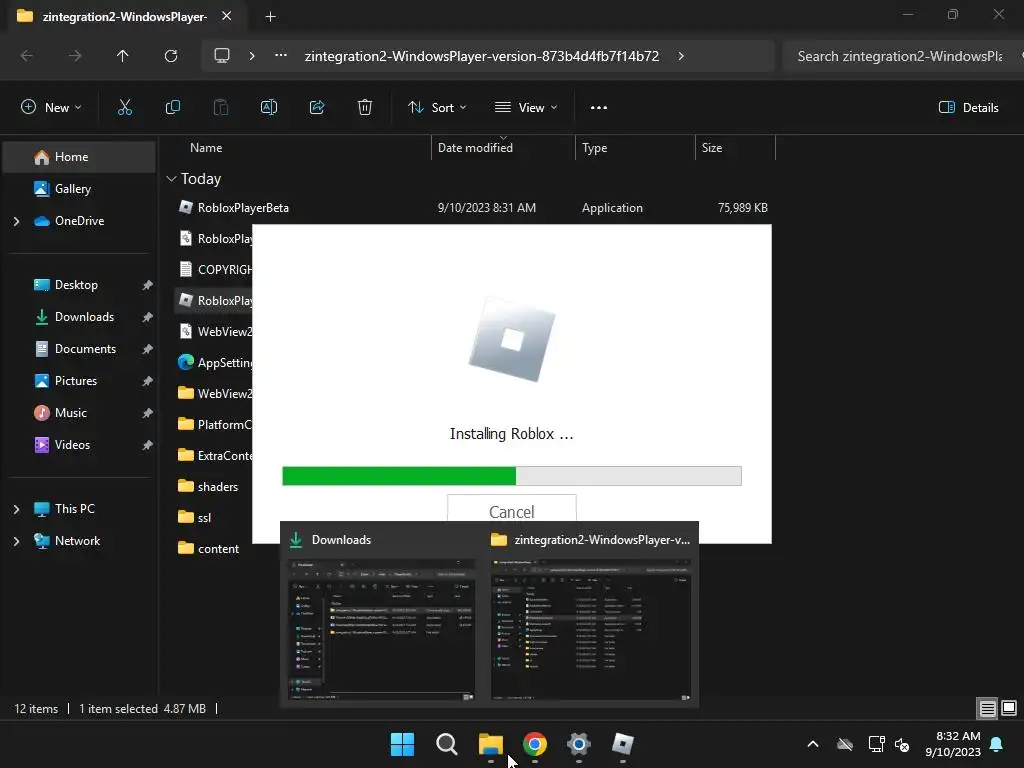Screen dimensions: 1024x768
Task: Open the notifications bell in the taskbar
Action: 997,744
